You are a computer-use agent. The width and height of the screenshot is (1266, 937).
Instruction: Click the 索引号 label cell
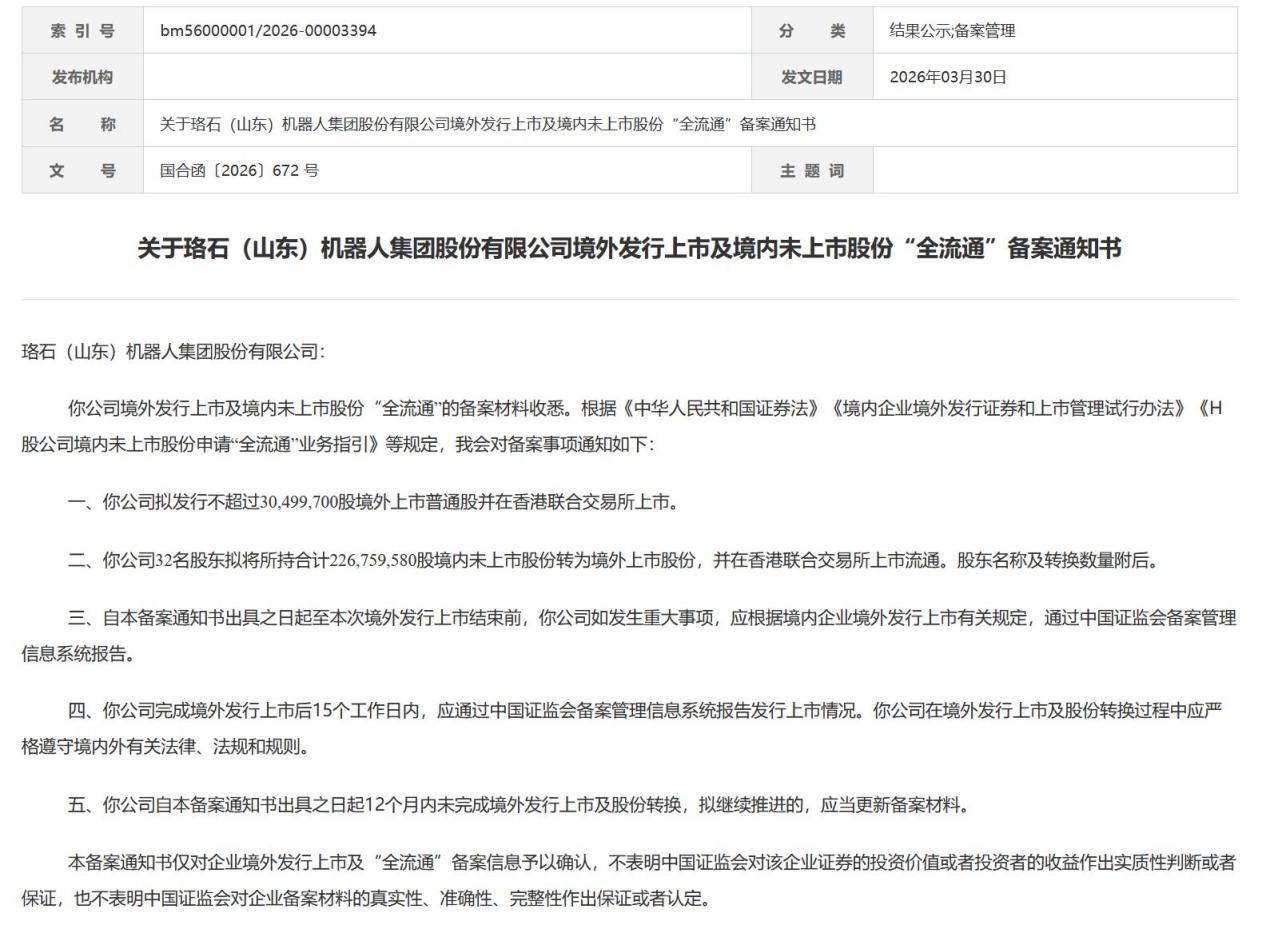pyautogui.click(x=82, y=31)
